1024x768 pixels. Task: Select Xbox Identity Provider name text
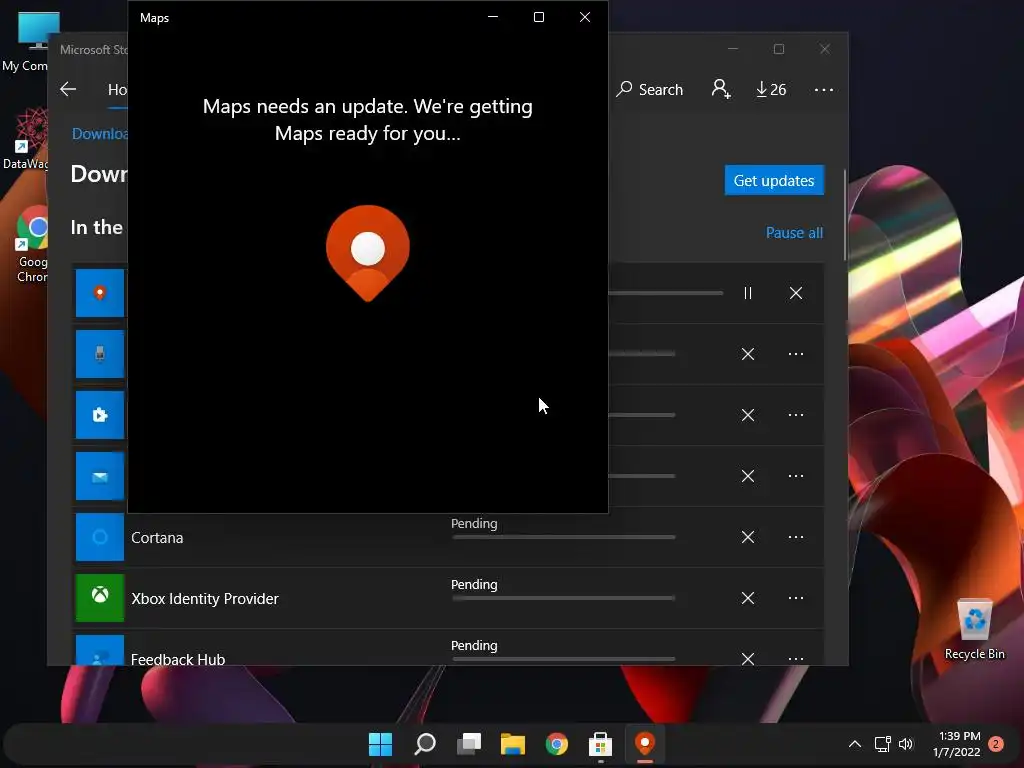pos(204,599)
